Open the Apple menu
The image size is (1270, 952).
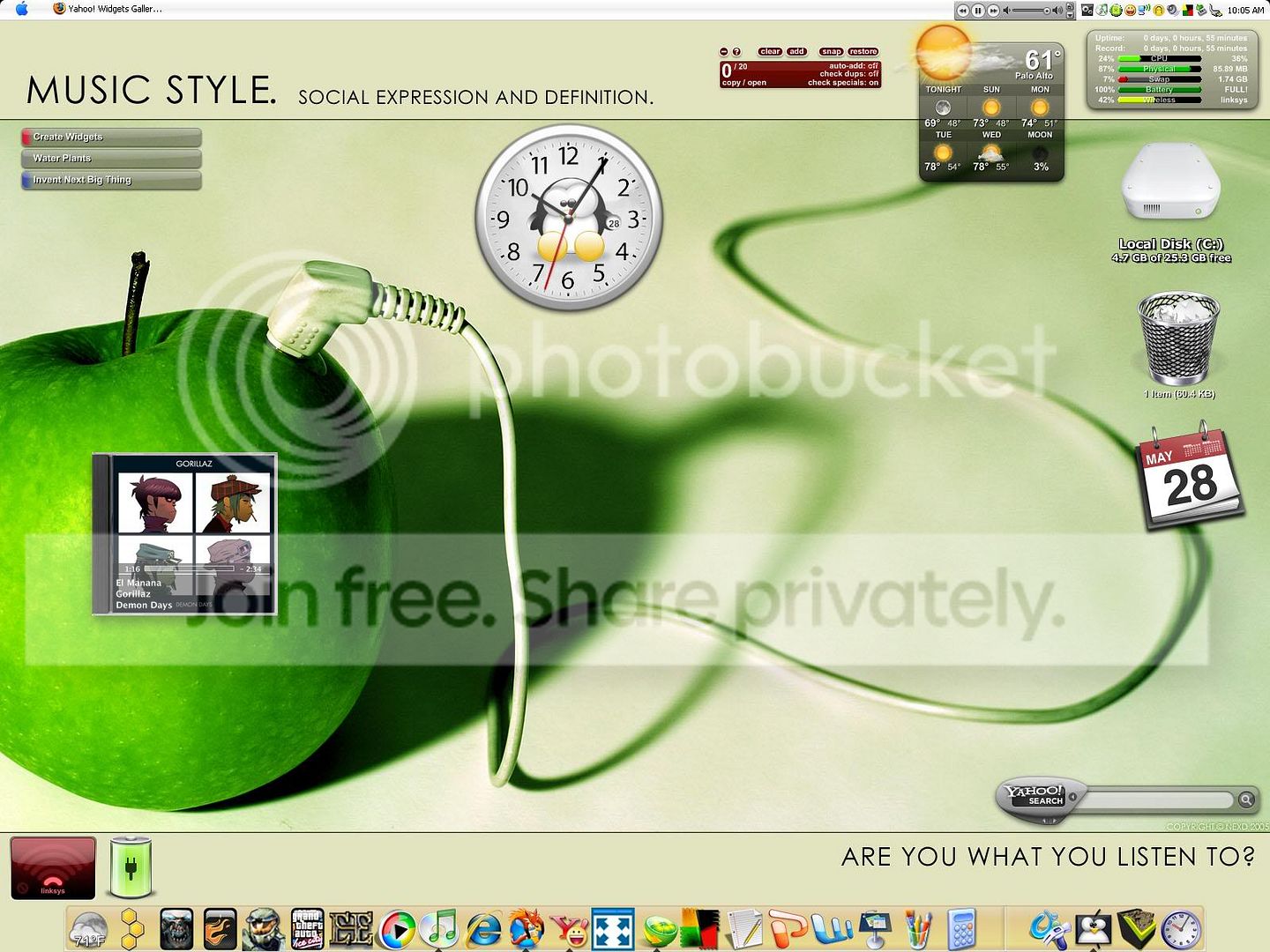(22, 9)
